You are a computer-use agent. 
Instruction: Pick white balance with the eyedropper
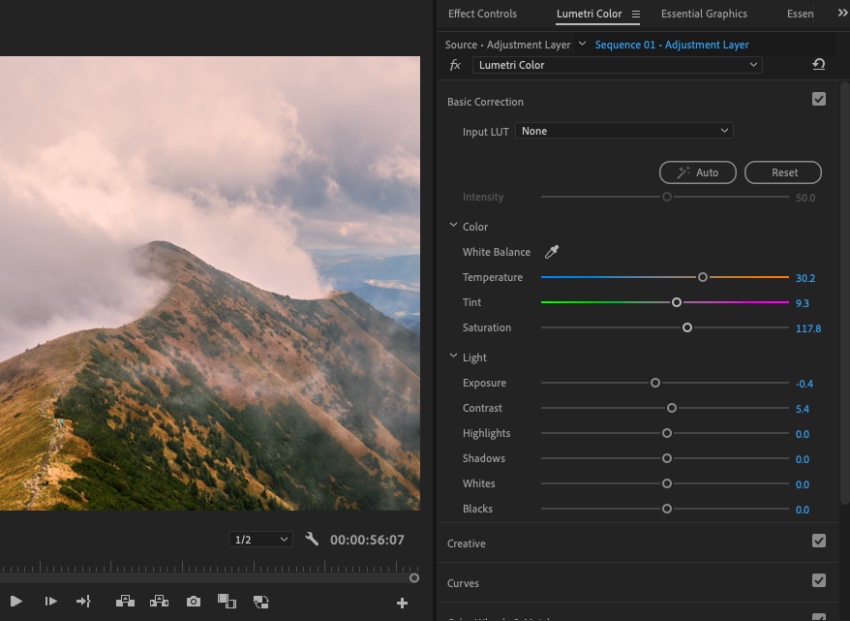click(x=551, y=252)
